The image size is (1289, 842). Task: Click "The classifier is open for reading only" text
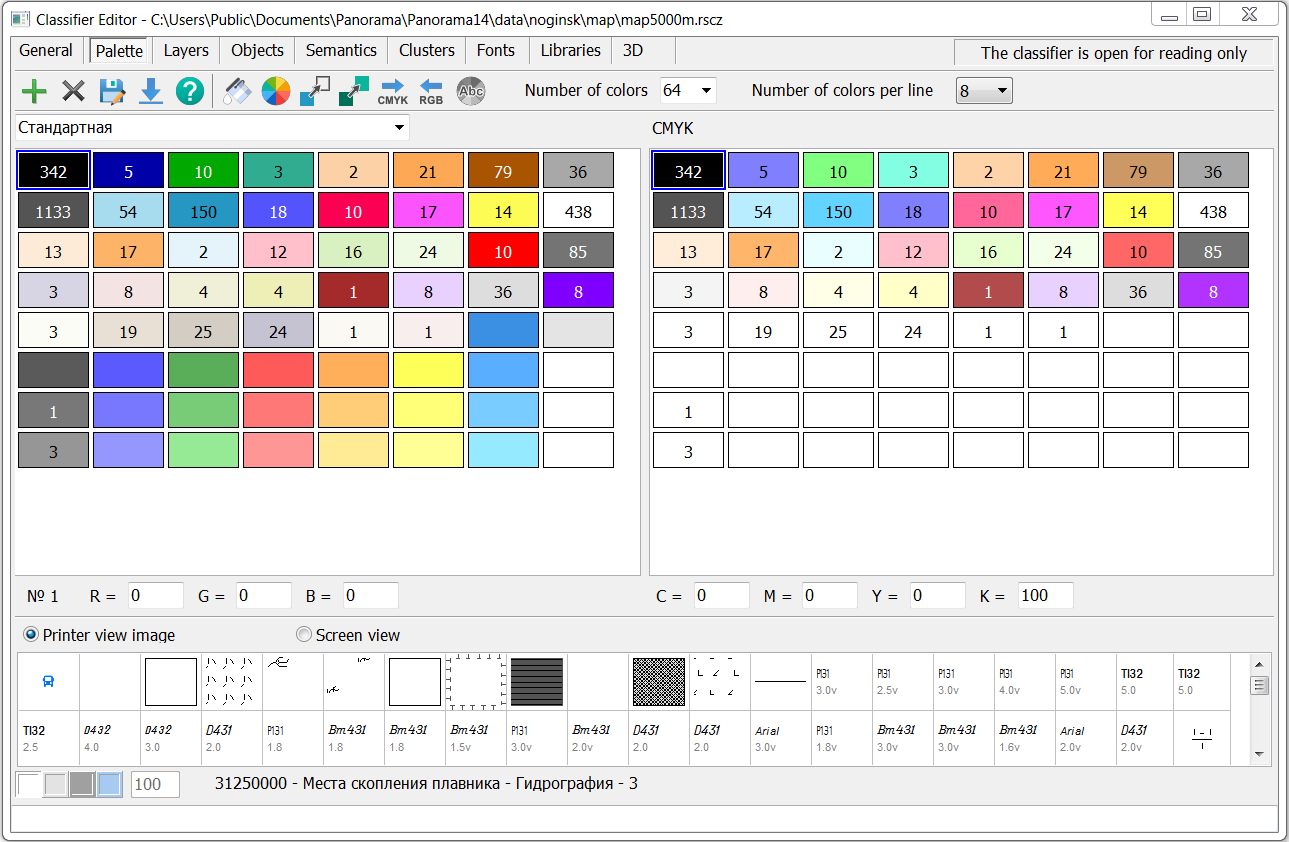(x=1113, y=54)
